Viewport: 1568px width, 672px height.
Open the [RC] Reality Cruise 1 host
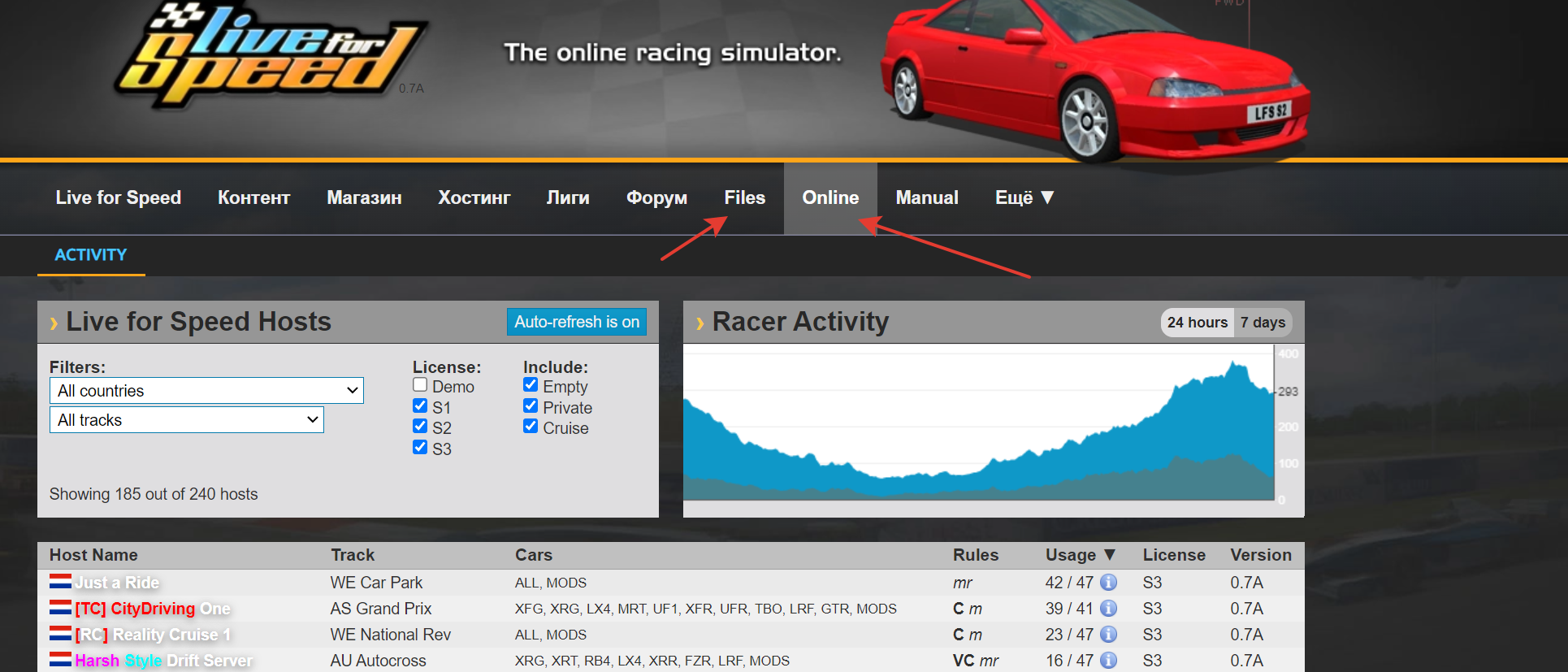pyautogui.click(x=153, y=635)
